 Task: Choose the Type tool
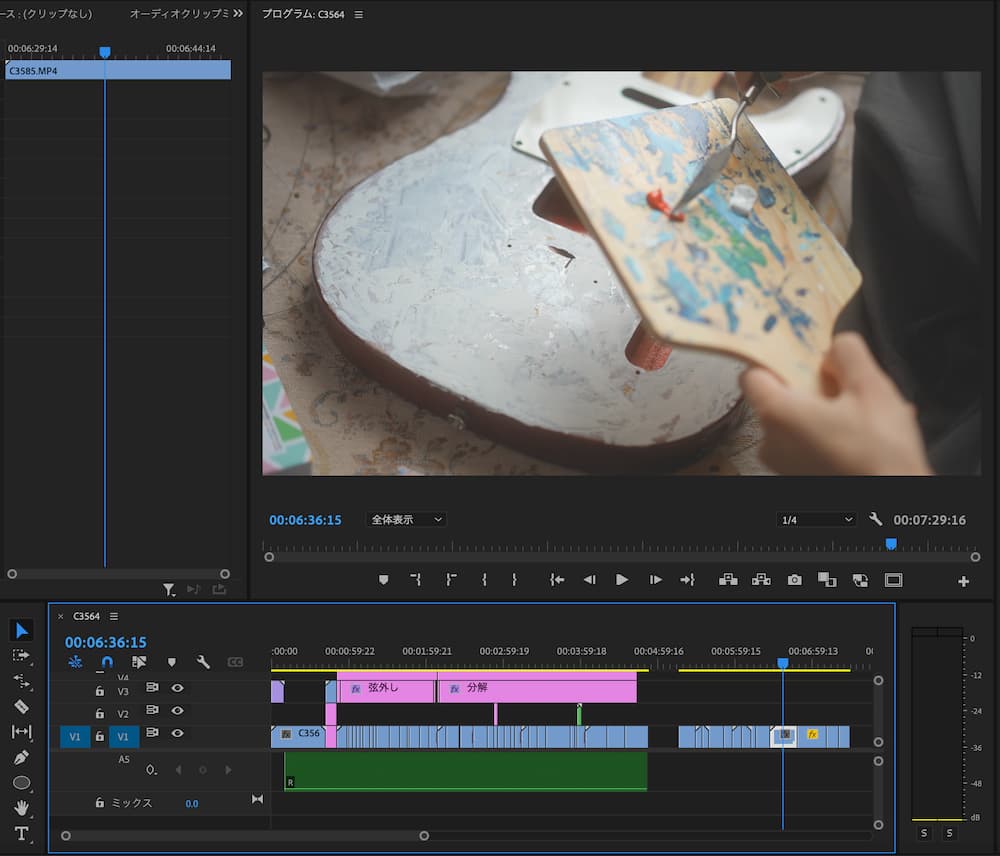coord(22,833)
